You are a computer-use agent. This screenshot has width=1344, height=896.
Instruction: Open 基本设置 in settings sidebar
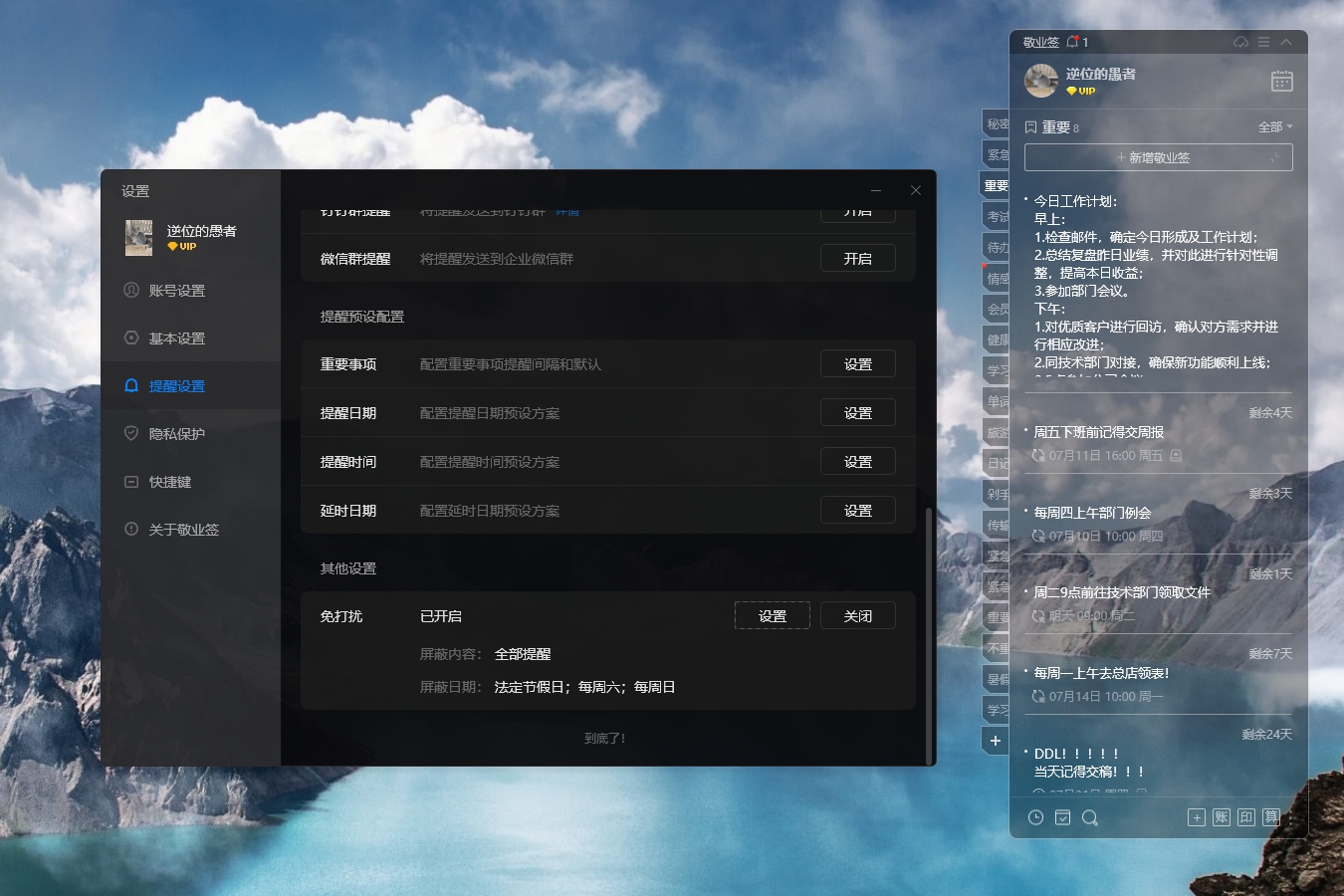point(190,338)
